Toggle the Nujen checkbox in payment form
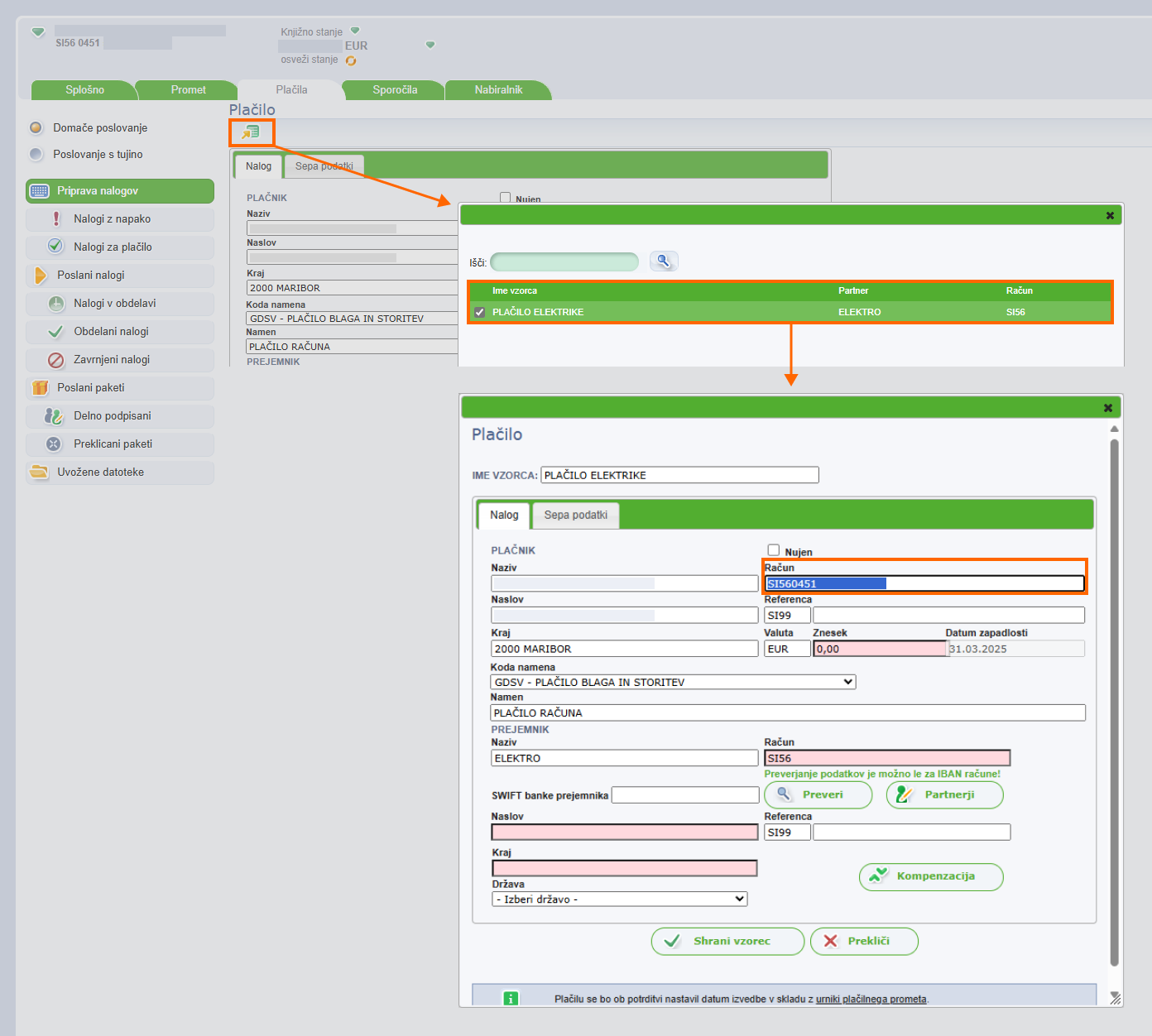The width and height of the screenshot is (1152, 1036). (774, 550)
